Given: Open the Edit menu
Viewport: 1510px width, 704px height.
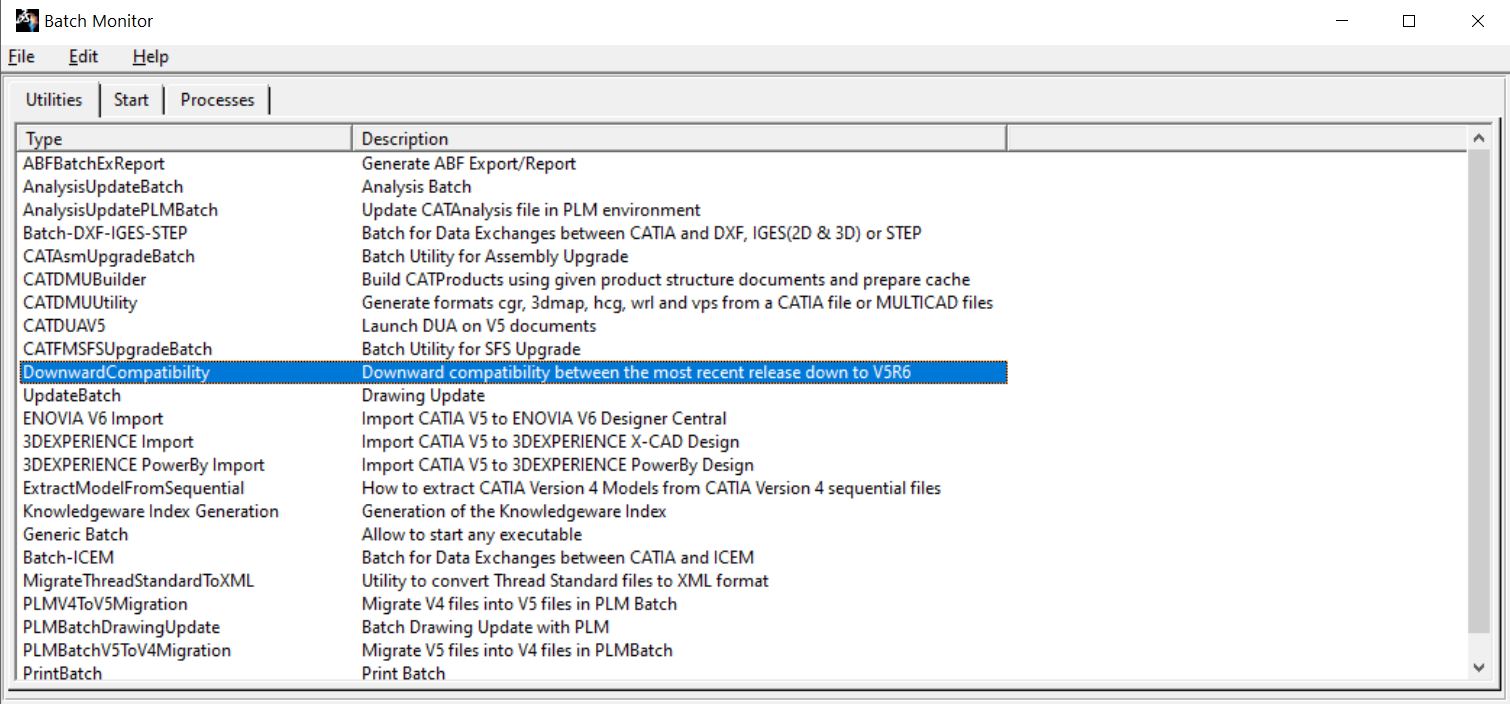Looking at the screenshot, I should click(83, 57).
